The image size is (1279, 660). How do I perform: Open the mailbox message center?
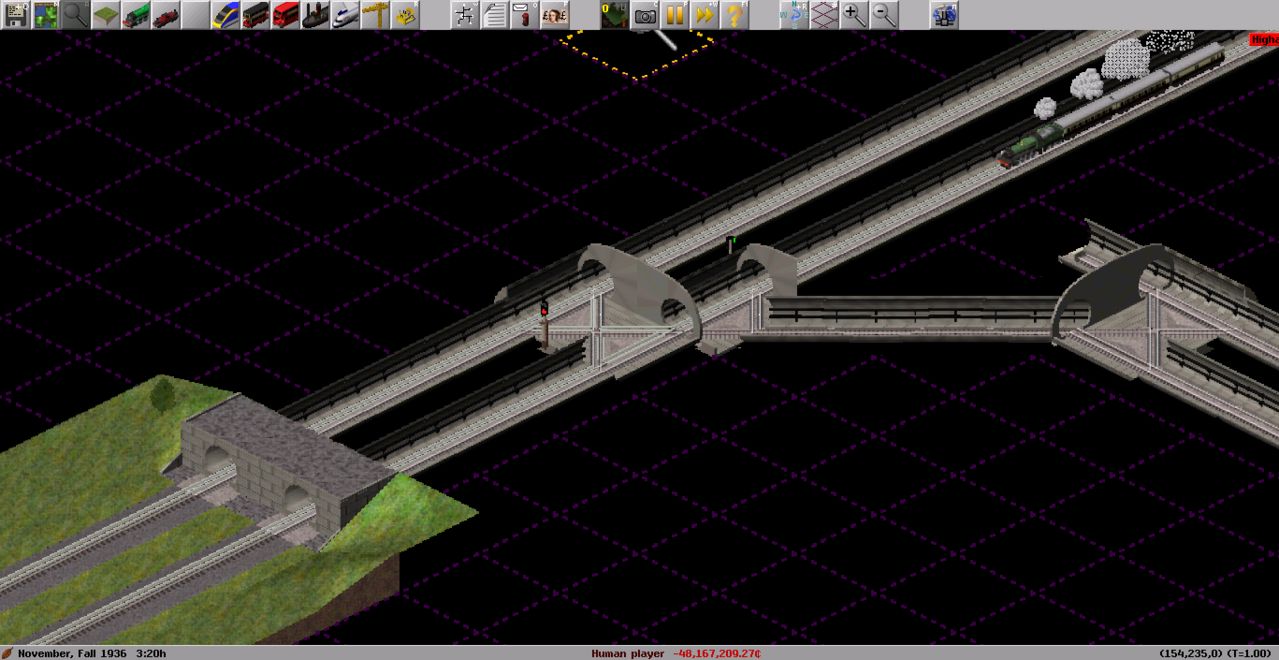point(525,15)
